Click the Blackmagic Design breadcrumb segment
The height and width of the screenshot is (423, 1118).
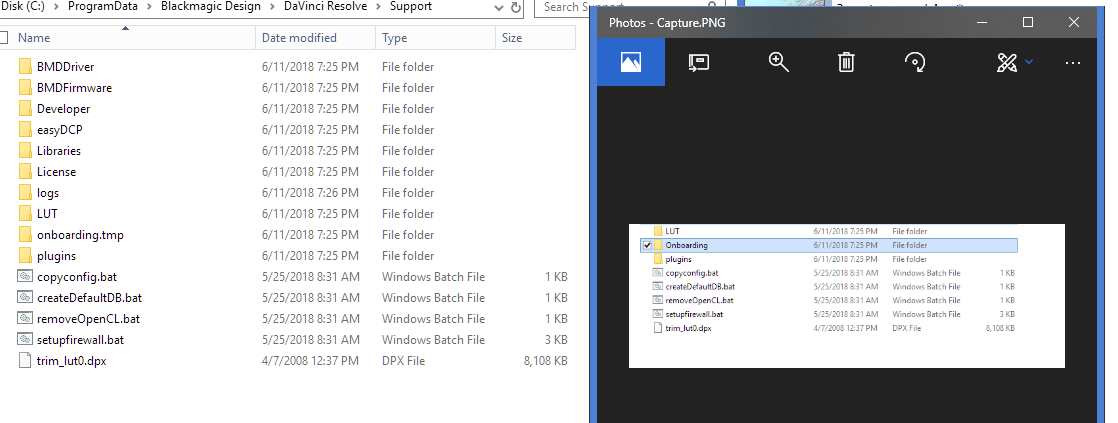211,6
